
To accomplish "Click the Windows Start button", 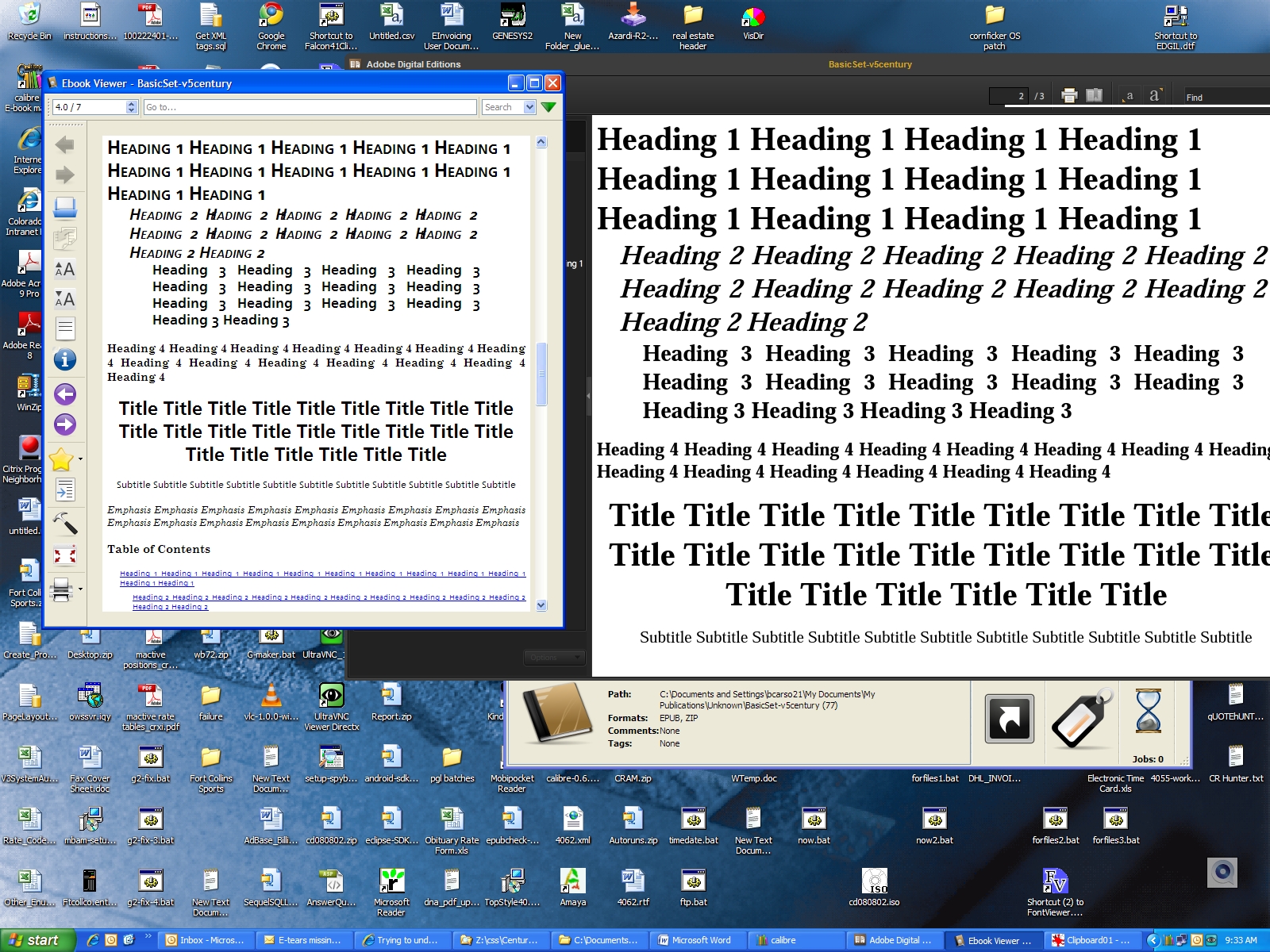I will click(37, 940).
